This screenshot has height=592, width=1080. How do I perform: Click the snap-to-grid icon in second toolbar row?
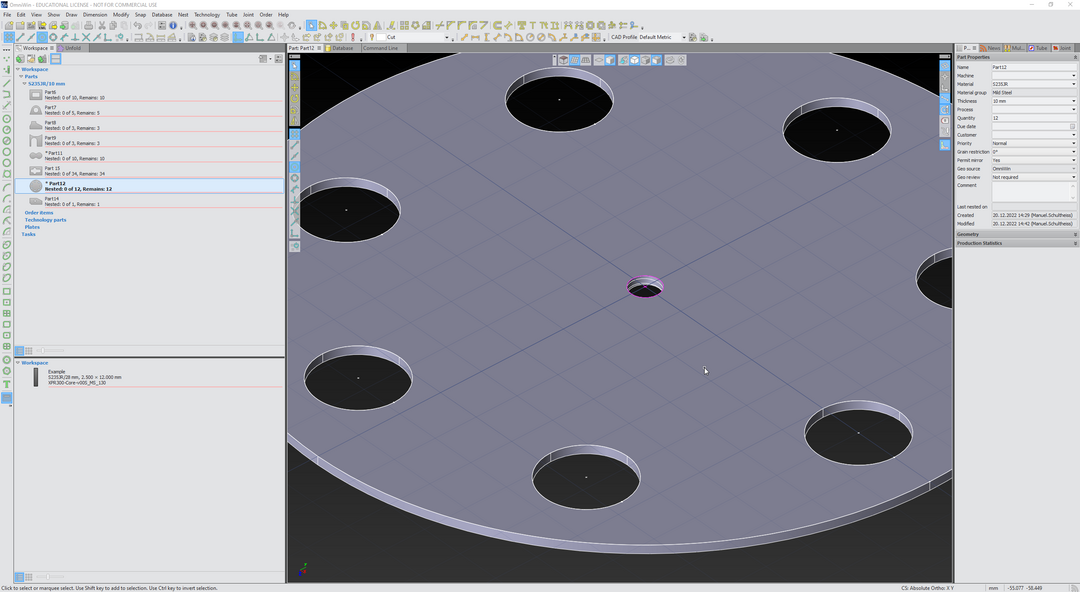point(9,37)
